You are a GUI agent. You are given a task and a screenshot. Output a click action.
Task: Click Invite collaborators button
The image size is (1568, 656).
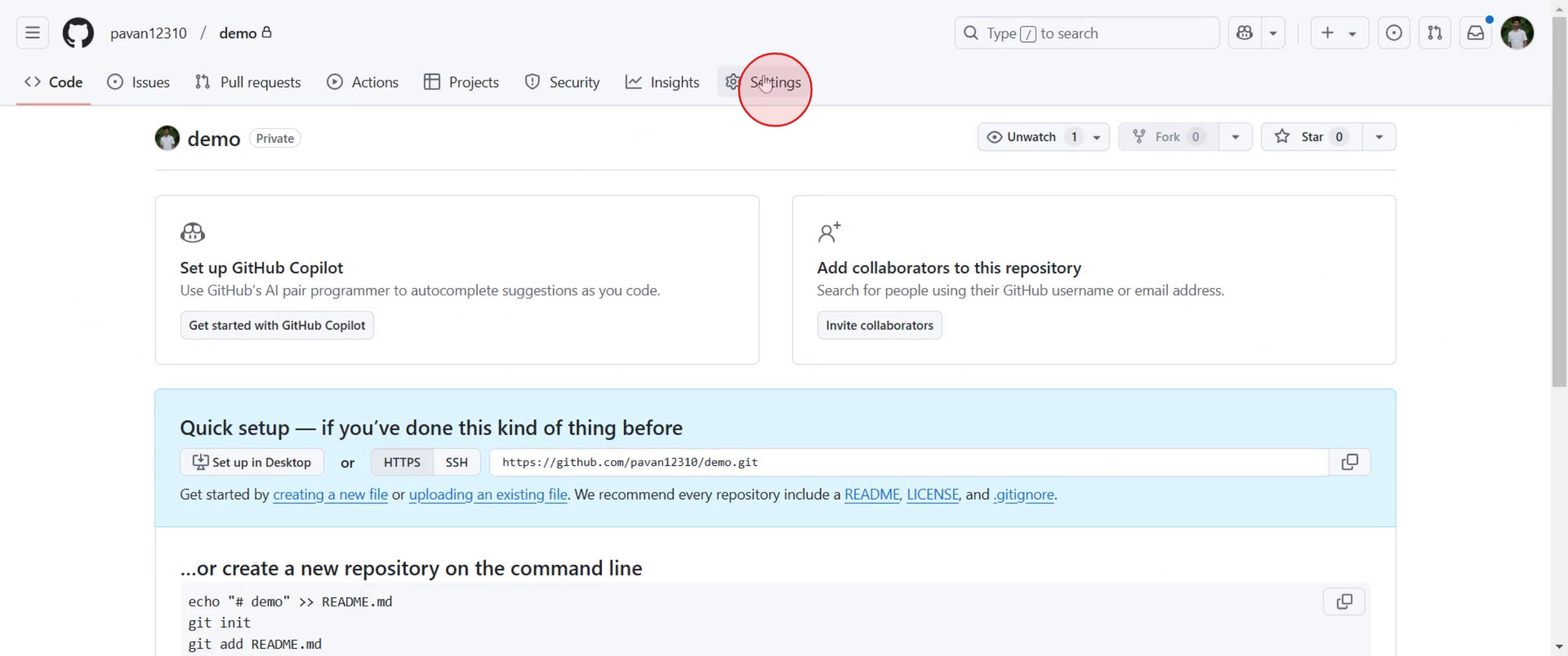tap(879, 325)
